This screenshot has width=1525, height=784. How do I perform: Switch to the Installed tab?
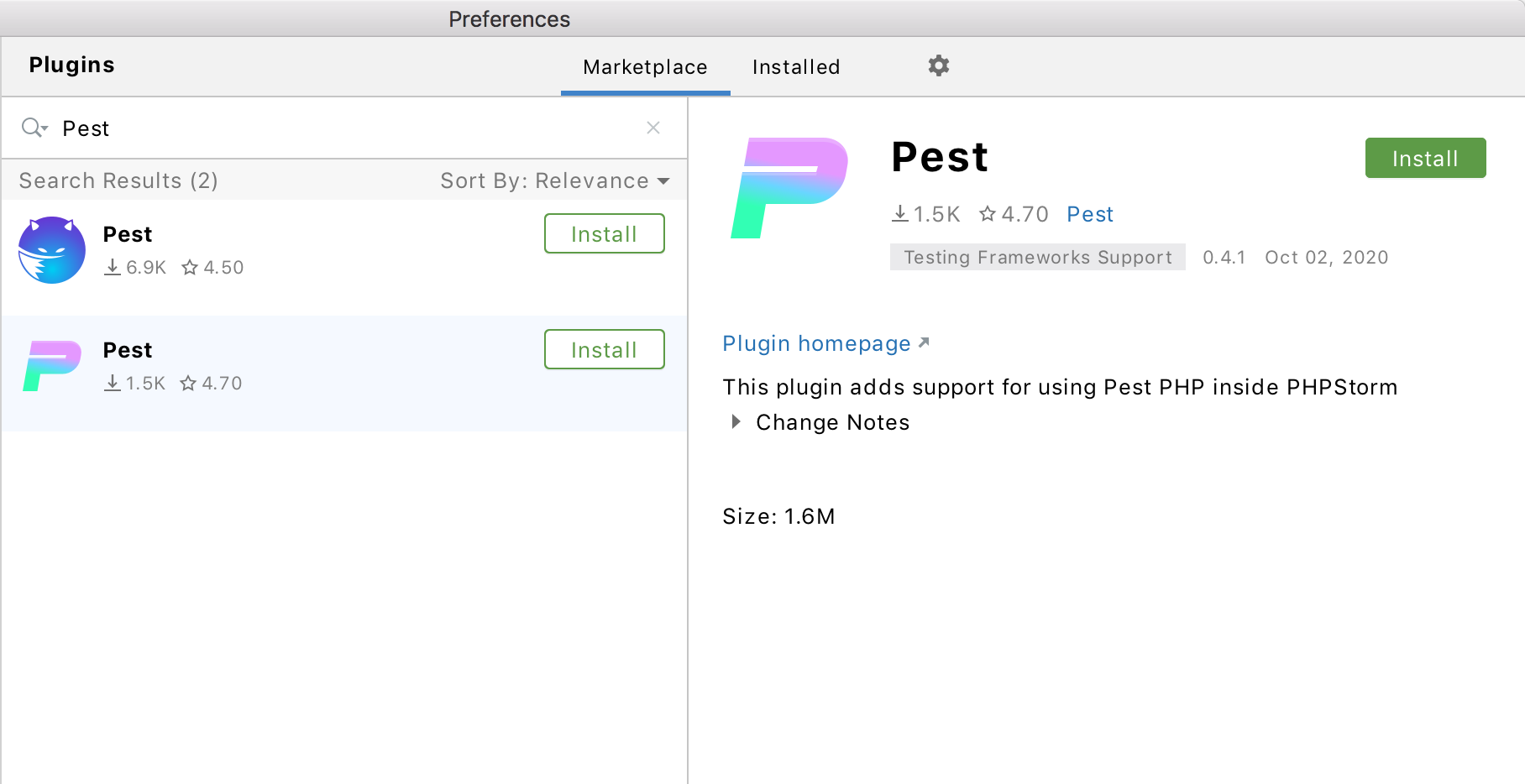(x=796, y=67)
